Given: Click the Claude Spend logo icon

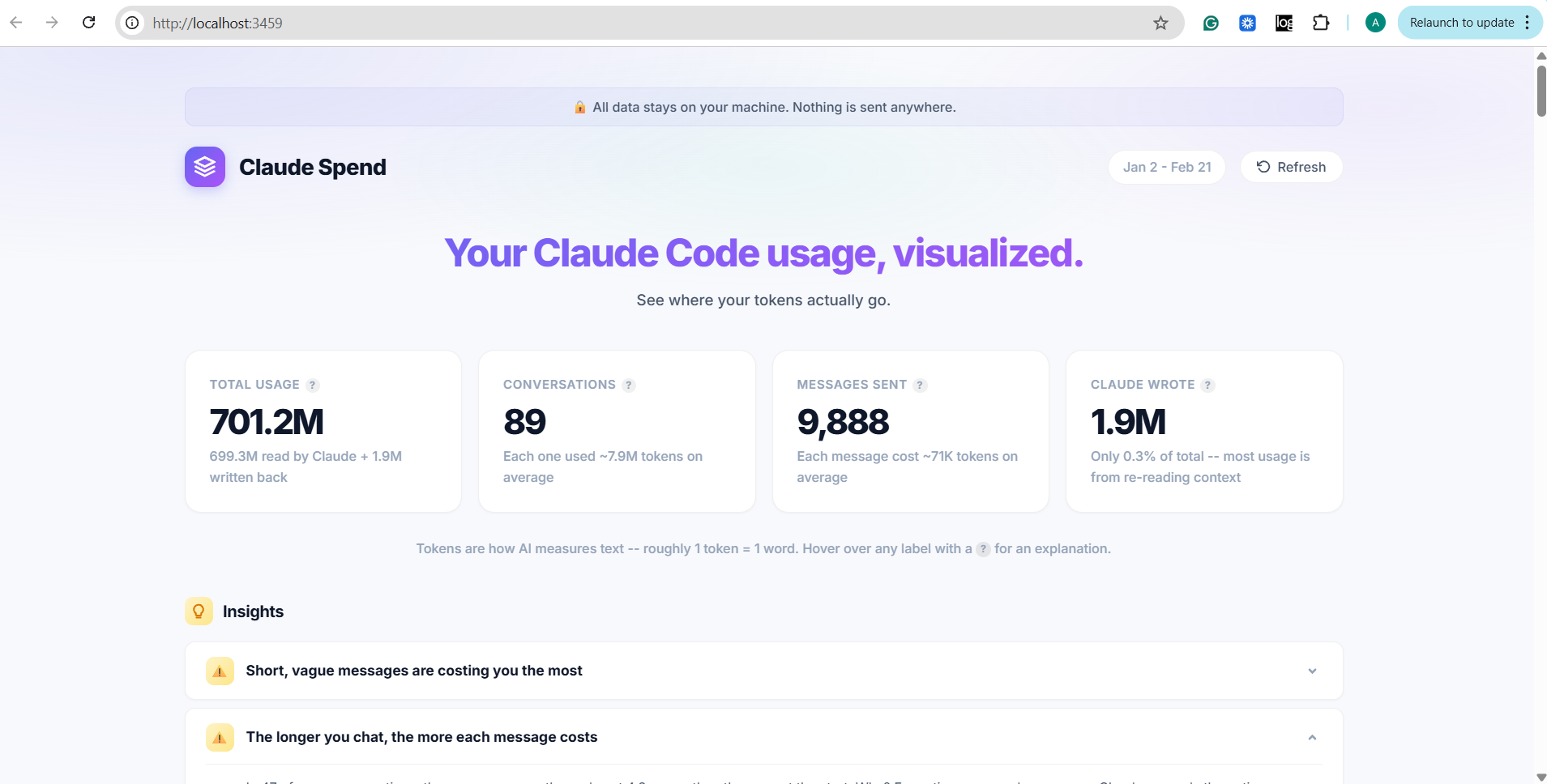Looking at the screenshot, I should (204, 167).
